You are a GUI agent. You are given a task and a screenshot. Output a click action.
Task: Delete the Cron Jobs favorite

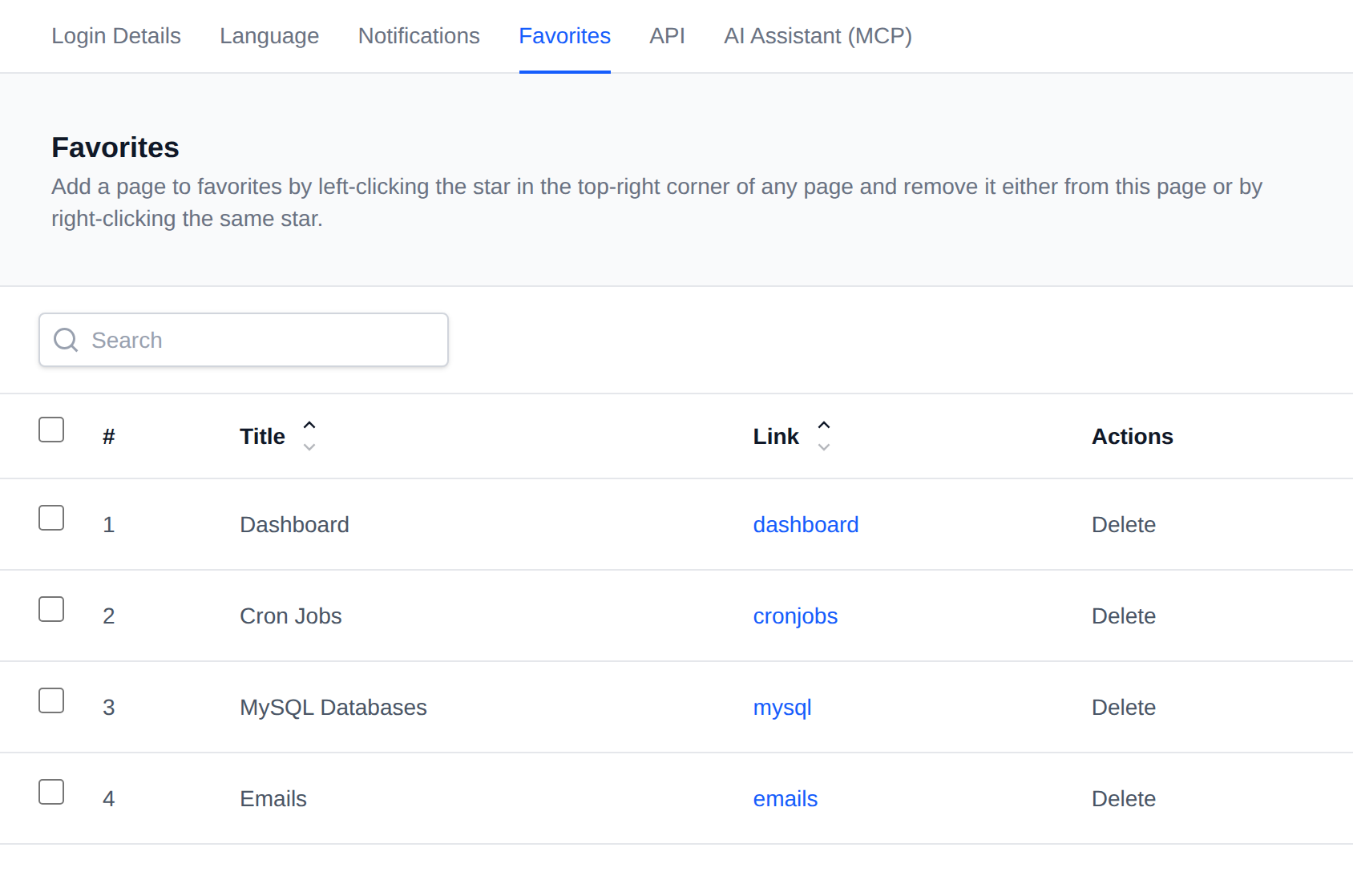coord(1124,616)
